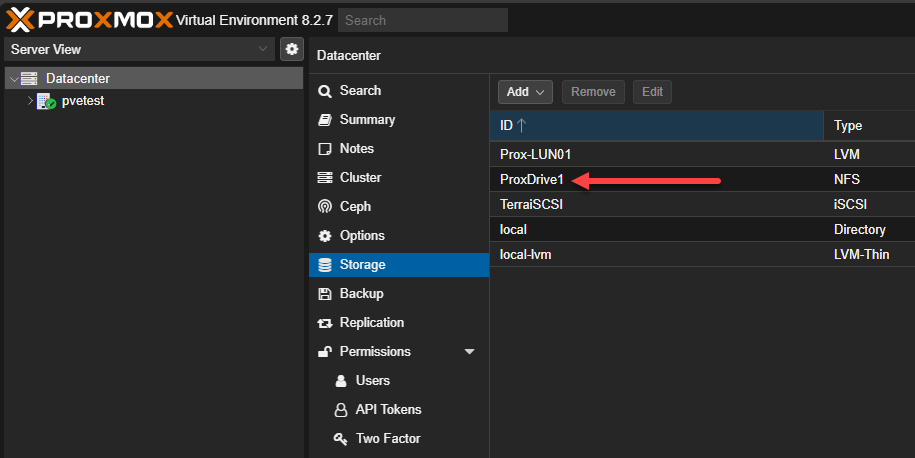
Task: Click the Notes icon in sidebar
Action: (324, 149)
